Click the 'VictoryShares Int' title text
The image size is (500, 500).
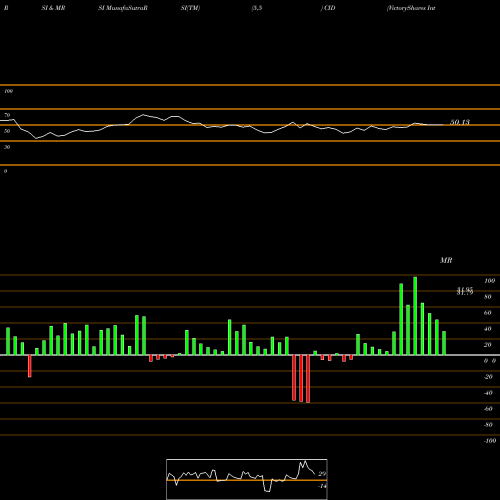click(x=411, y=8)
